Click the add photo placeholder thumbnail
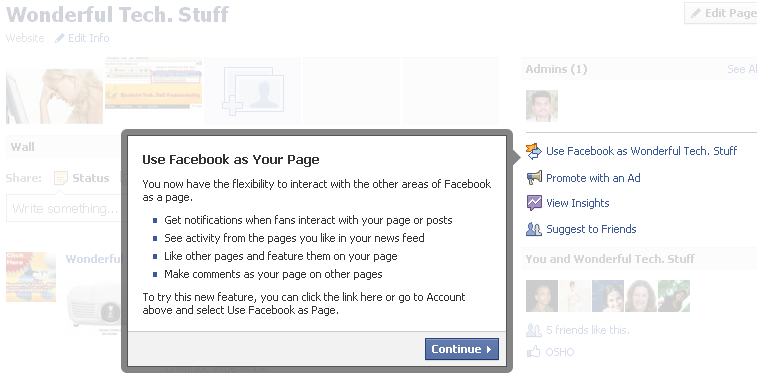The height and width of the screenshot is (373, 757). (x=252, y=91)
